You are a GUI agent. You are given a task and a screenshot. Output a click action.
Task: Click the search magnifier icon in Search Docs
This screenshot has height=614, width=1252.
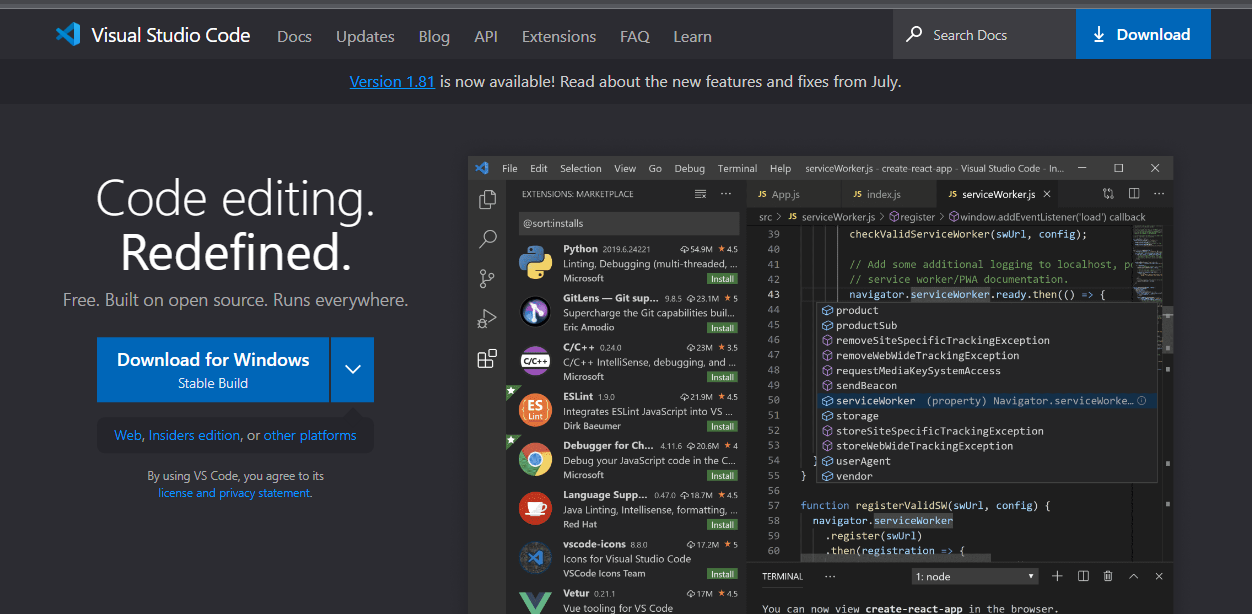pyautogui.click(x=914, y=34)
